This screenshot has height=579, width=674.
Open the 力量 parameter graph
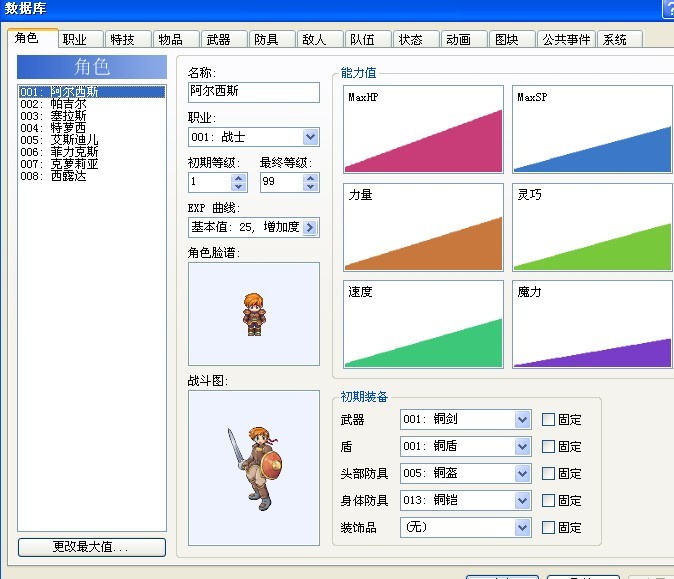pos(423,227)
